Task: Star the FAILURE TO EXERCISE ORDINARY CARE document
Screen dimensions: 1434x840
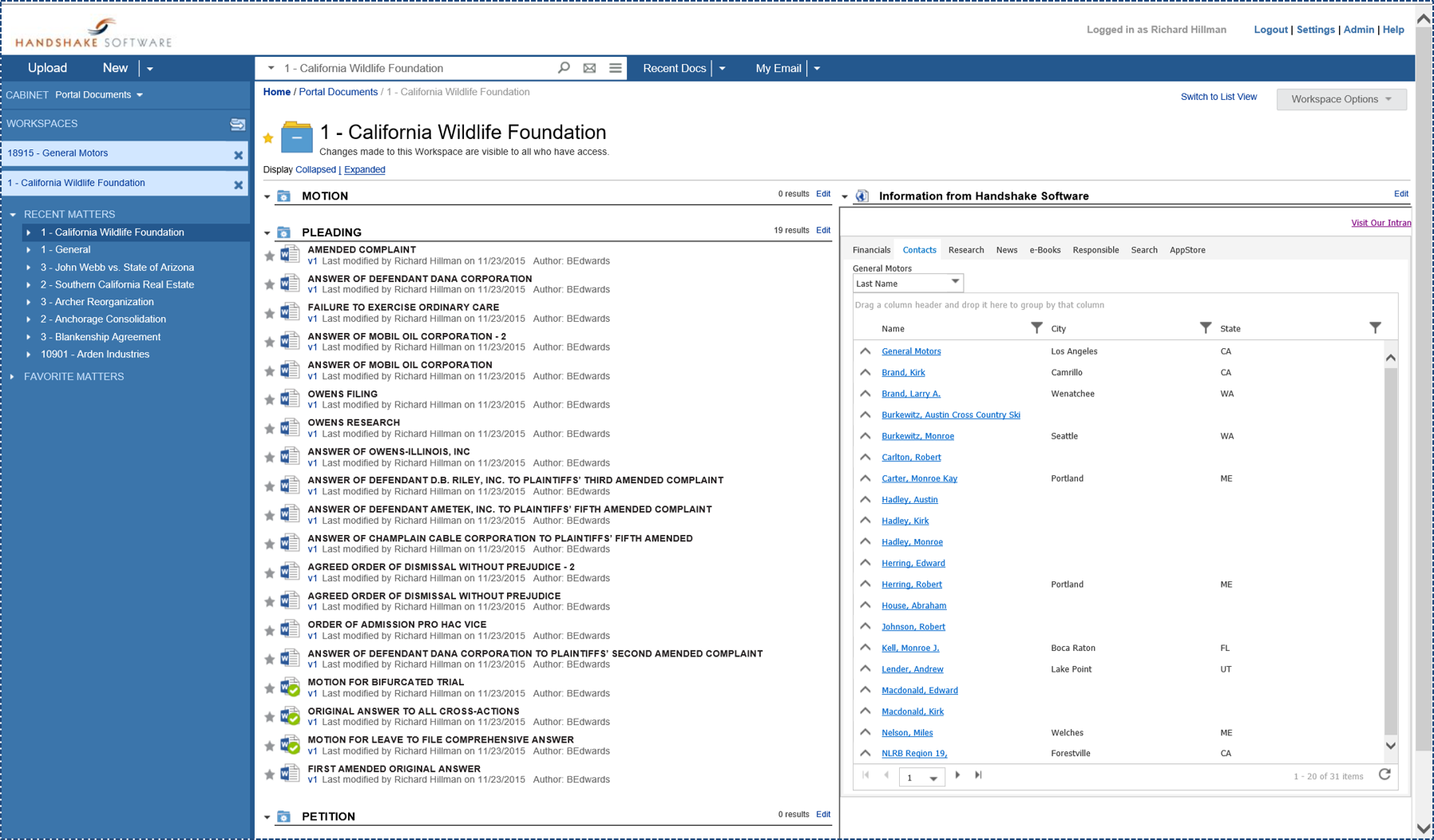Action: [269, 313]
